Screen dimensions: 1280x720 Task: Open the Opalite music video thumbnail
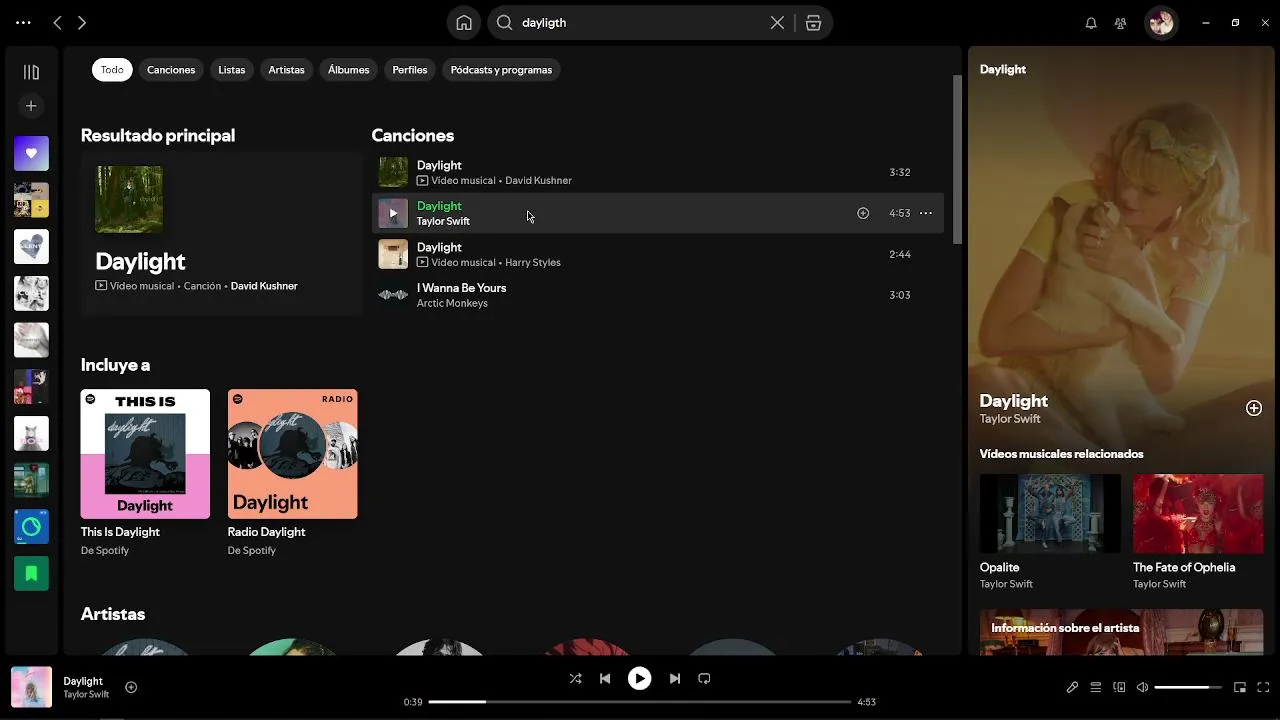tap(1050, 513)
